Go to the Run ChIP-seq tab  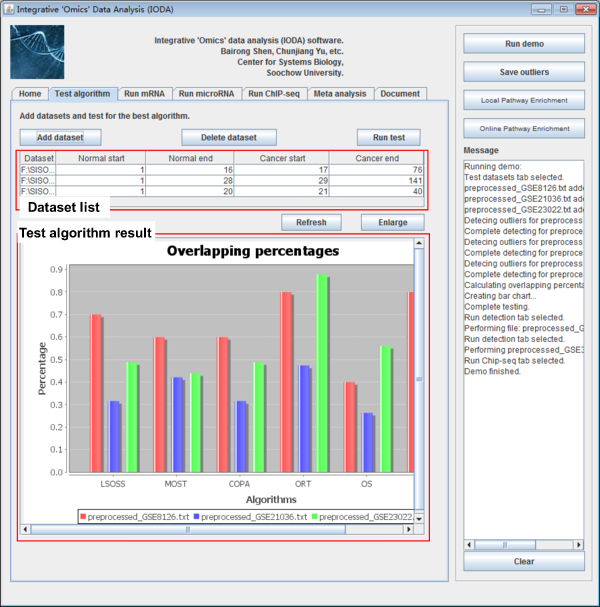[274, 94]
